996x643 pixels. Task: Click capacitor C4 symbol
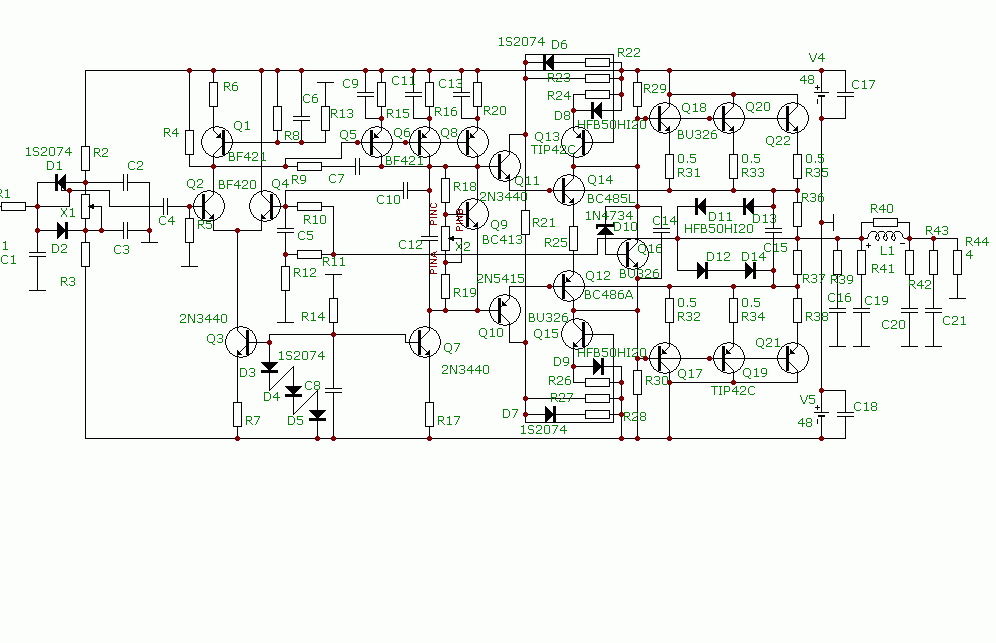[x=166, y=206]
